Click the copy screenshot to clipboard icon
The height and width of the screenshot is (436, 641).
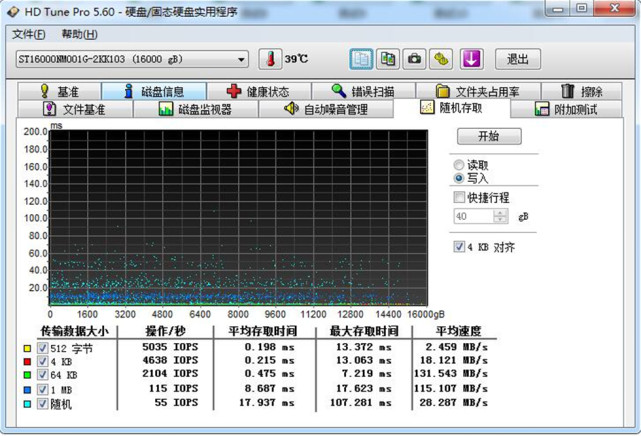point(387,59)
